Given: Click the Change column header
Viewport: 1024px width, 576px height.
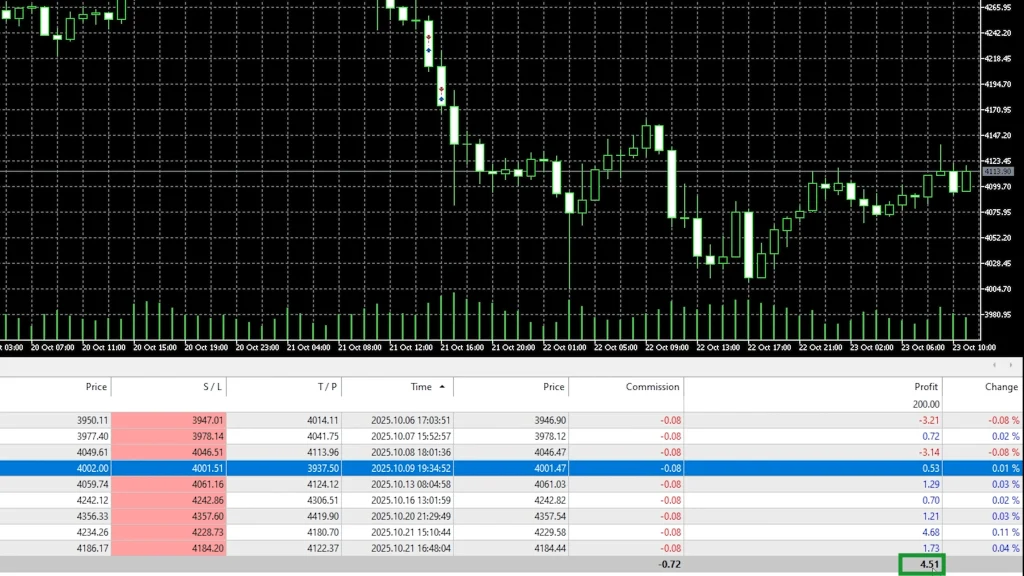Looking at the screenshot, I should click(1001, 387).
